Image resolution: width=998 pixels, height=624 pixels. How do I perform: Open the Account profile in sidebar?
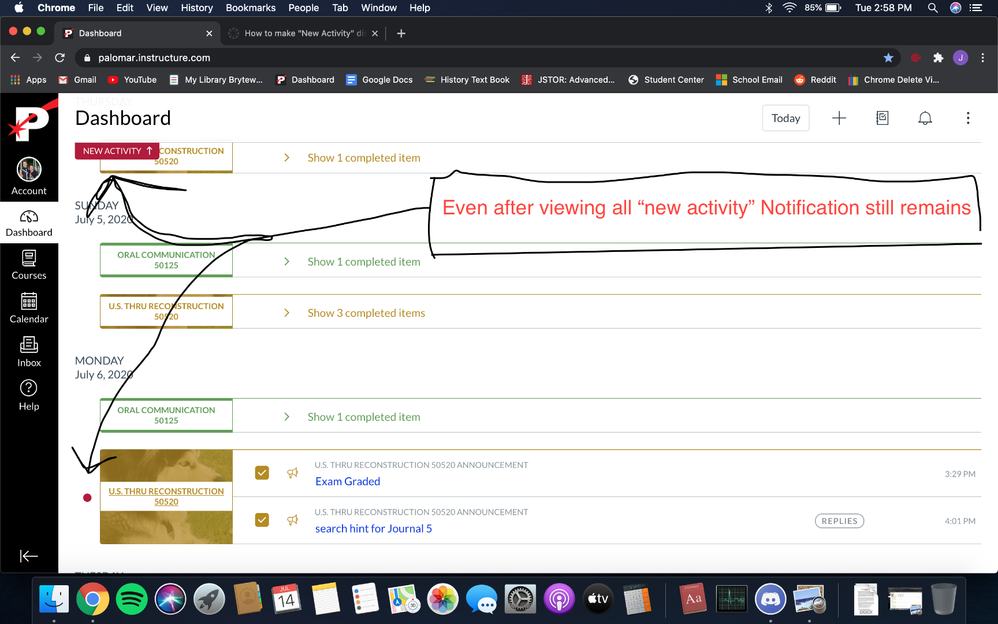point(29,176)
